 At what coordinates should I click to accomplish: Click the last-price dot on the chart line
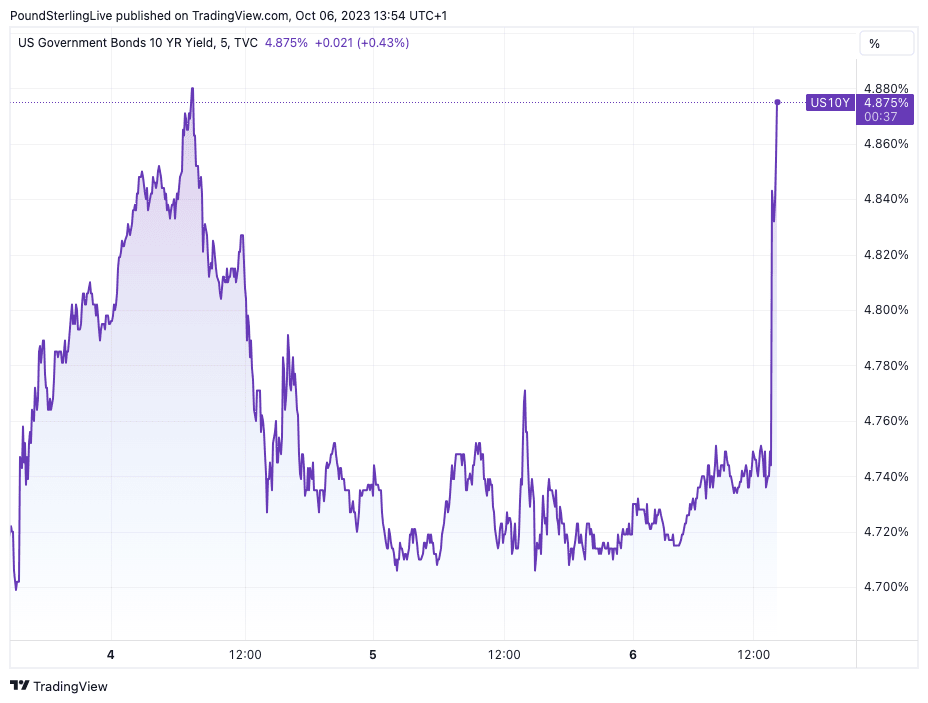click(777, 102)
